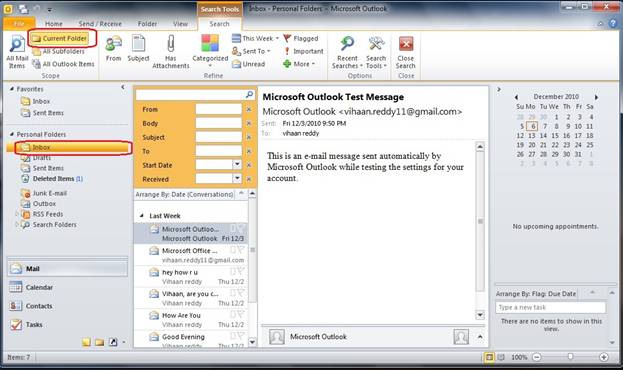The width and height of the screenshot is (623, 370).
Task: Open the File tab
Action: [x=19, y=24]
